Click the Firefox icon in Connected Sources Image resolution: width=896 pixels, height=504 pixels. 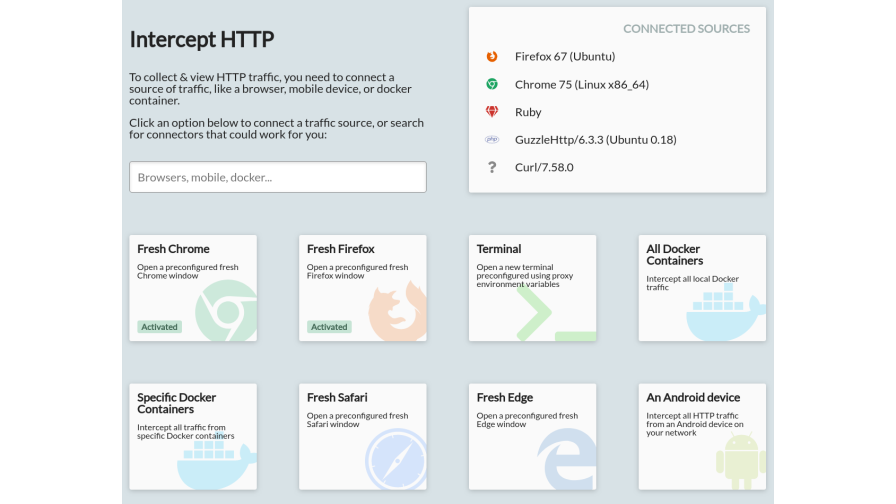pos(492,57)
